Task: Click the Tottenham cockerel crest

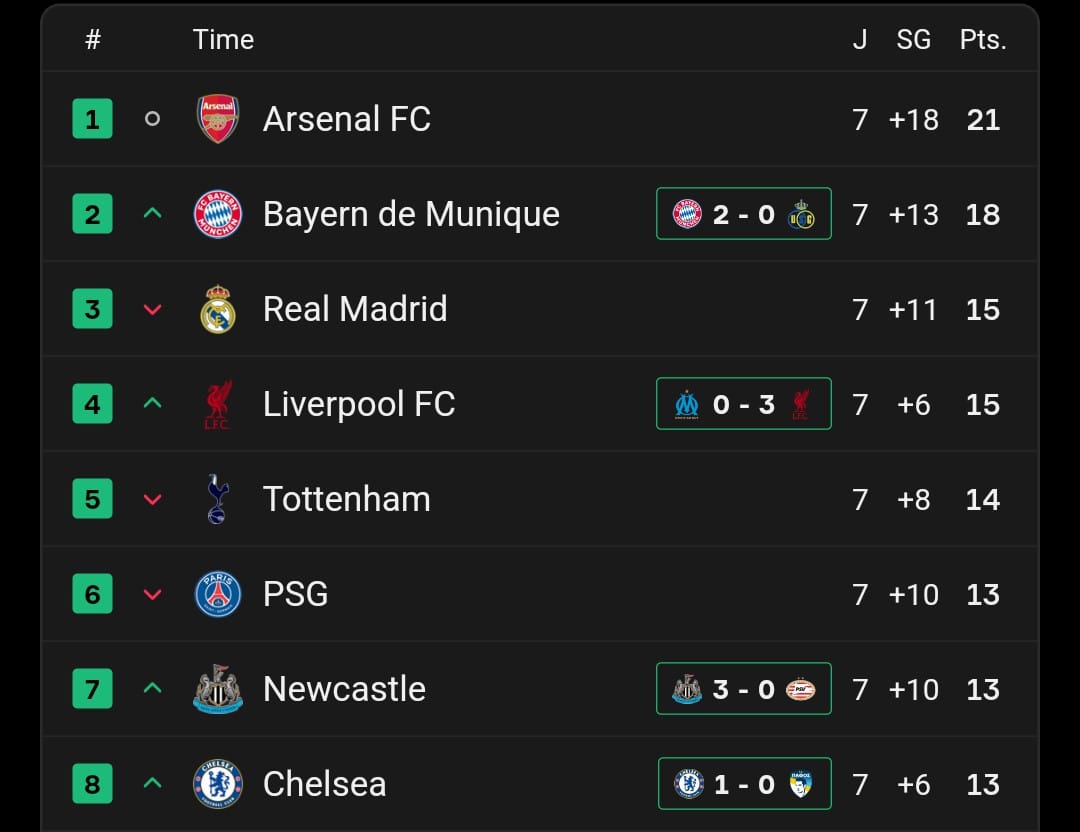Action: (x=218, y=499)
